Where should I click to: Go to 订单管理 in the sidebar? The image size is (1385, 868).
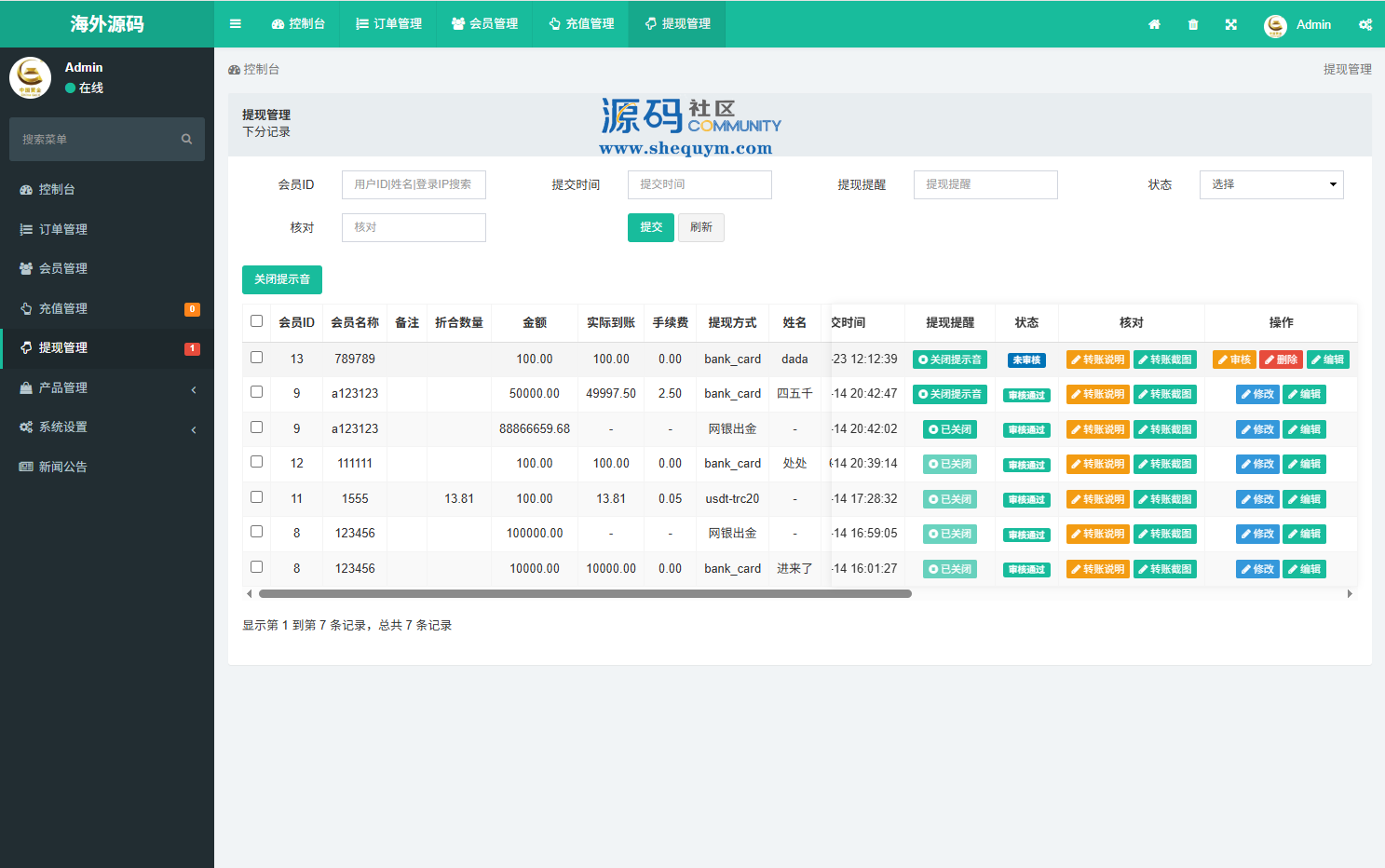point(63,229)
